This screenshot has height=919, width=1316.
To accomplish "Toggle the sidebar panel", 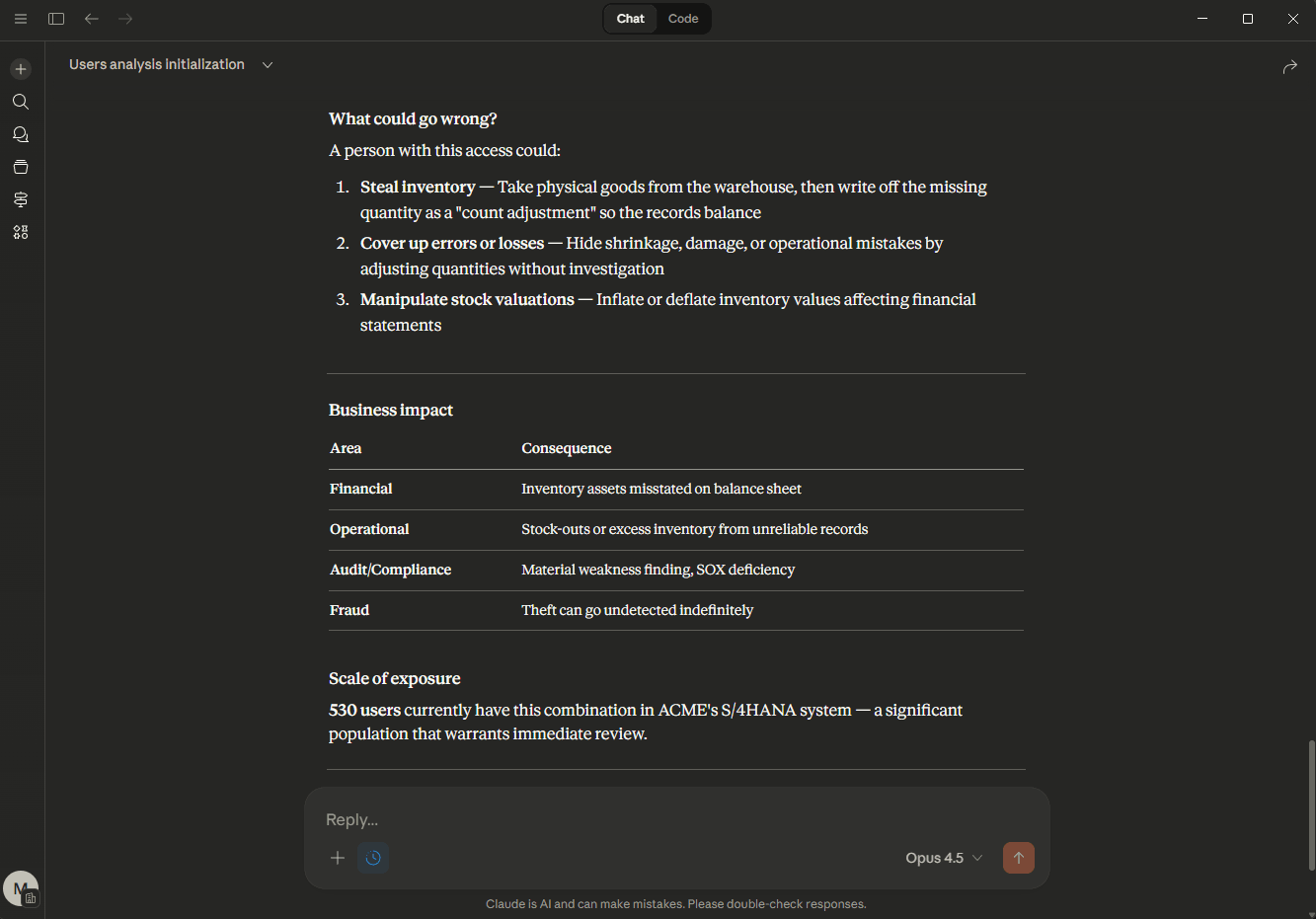I will [x=56, y=19].
